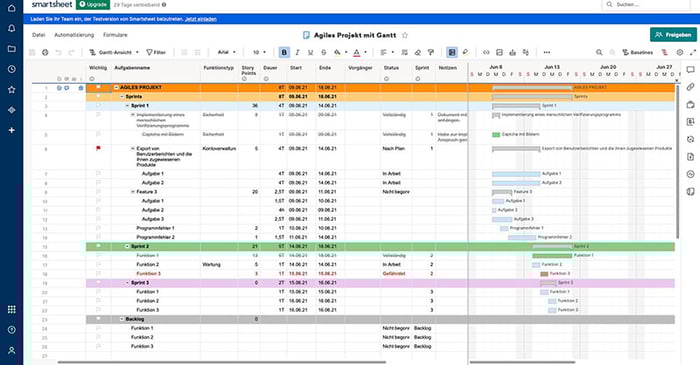Collapse the Sprint 1 section
Image resolution: width=700 pixels, height=365 pixels.
[127, 106]
